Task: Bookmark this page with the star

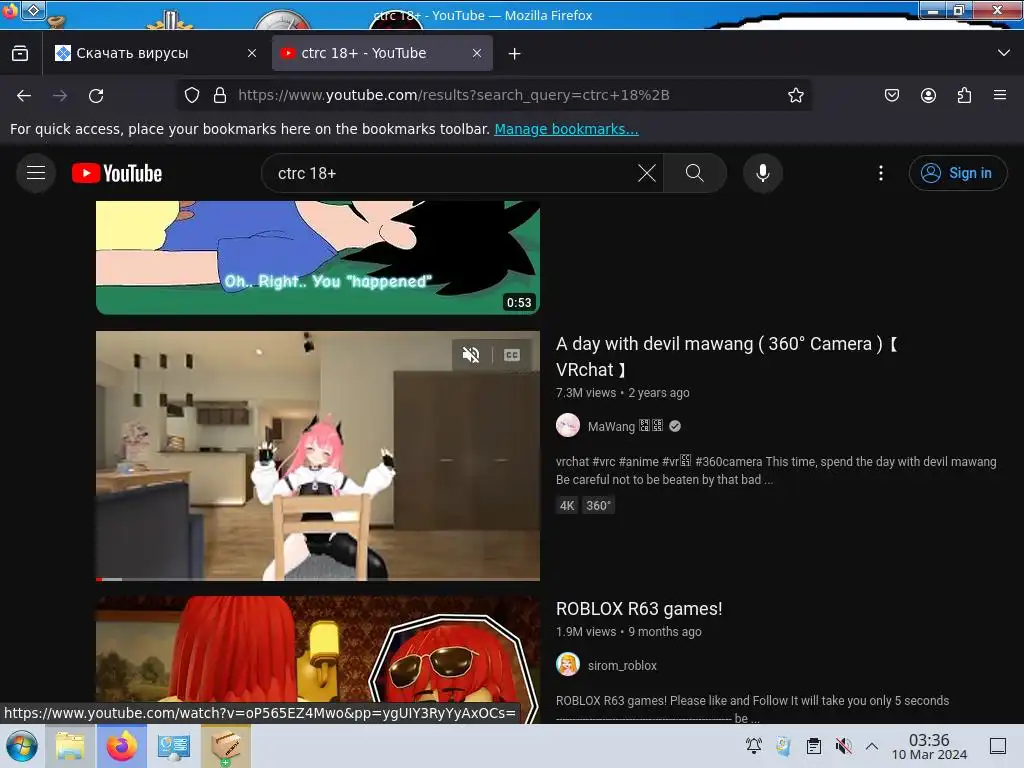Action: coord(795,95)
